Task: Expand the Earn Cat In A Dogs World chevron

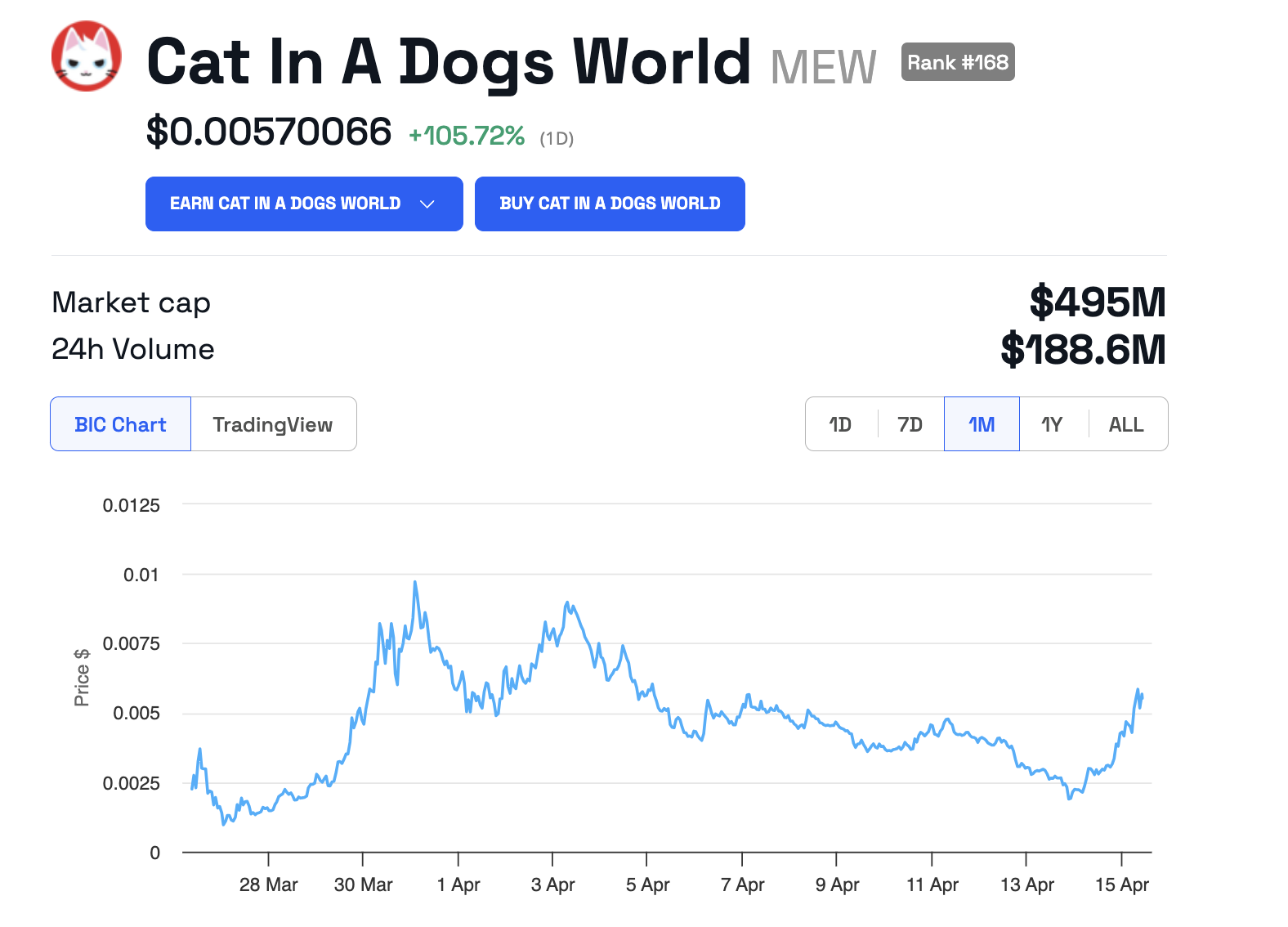Action: click(x=427, y=204)
